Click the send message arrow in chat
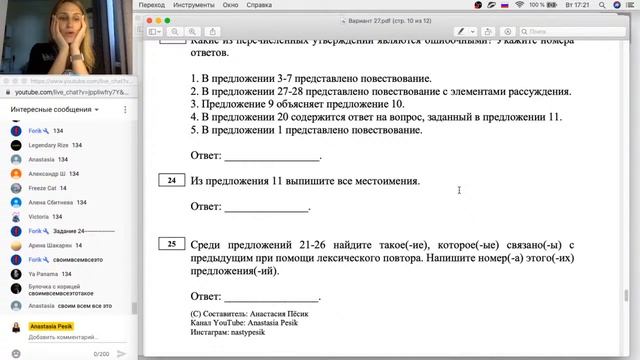640x360 pixels. coord(121,353)
